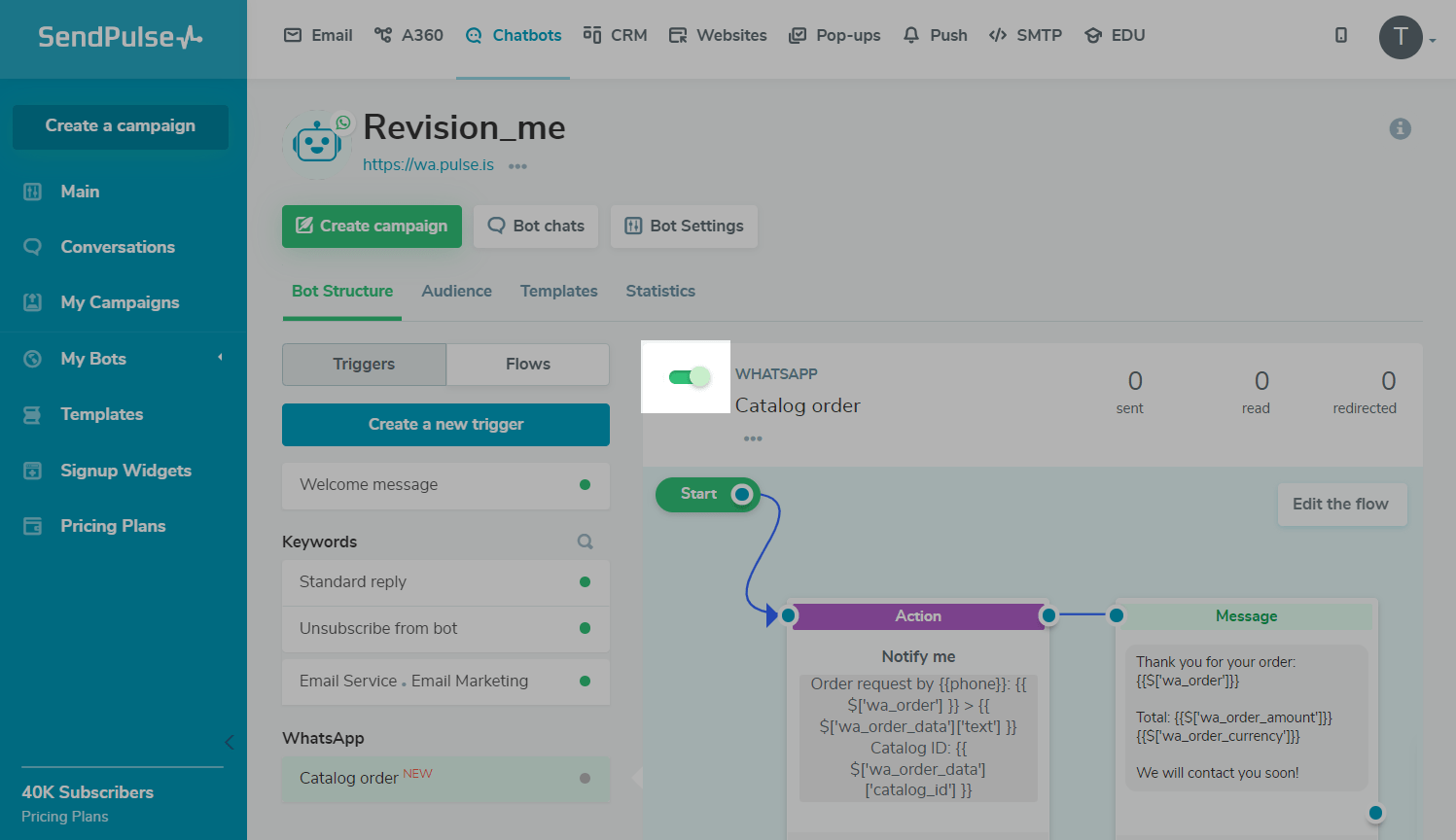Switch to the Flows tab
1456x840 pixels.
click(x=527, y=364)
